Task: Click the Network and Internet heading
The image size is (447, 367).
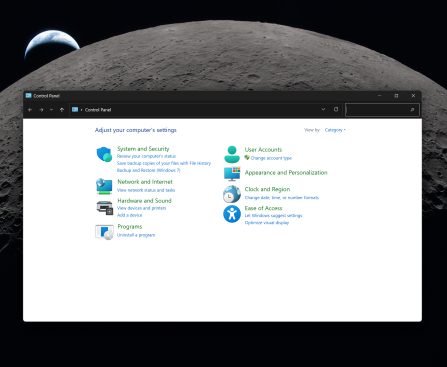Action: point(145,182)
